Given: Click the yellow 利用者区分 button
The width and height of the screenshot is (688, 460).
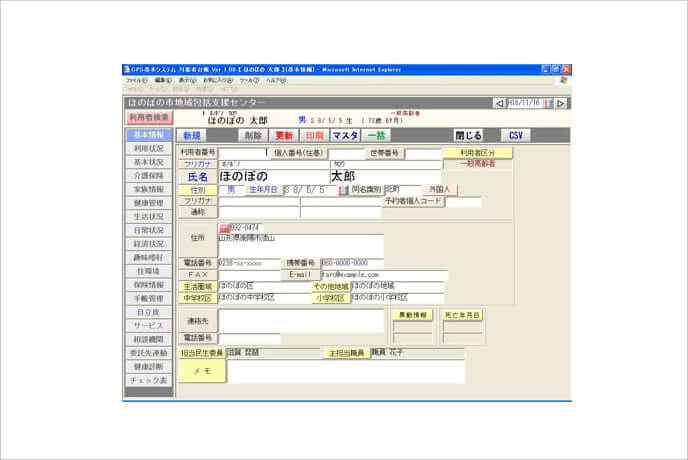Looking at the screenshot, I should point(477,153).
